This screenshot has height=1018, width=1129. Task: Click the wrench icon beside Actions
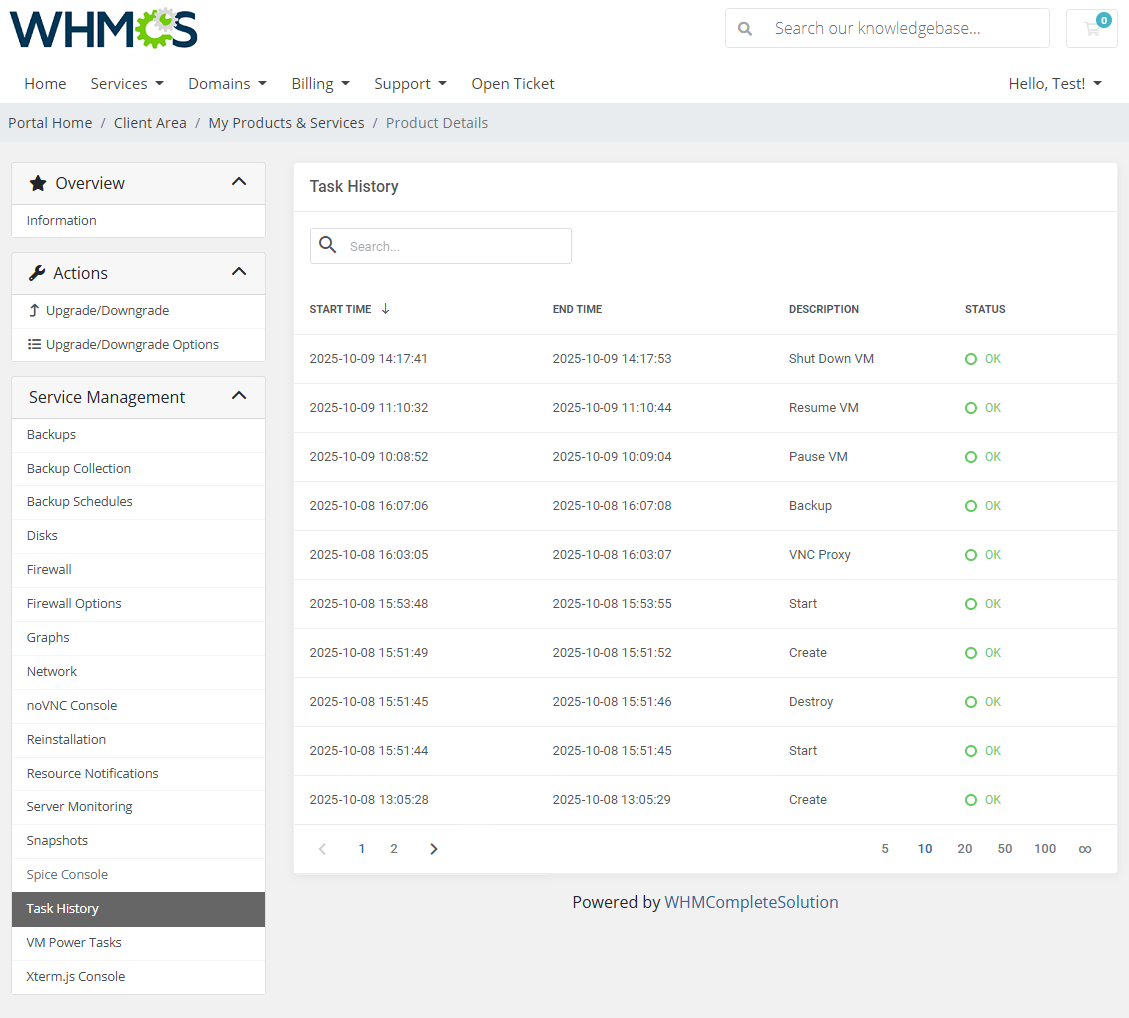pyautogui.click(x=37, y=273)
